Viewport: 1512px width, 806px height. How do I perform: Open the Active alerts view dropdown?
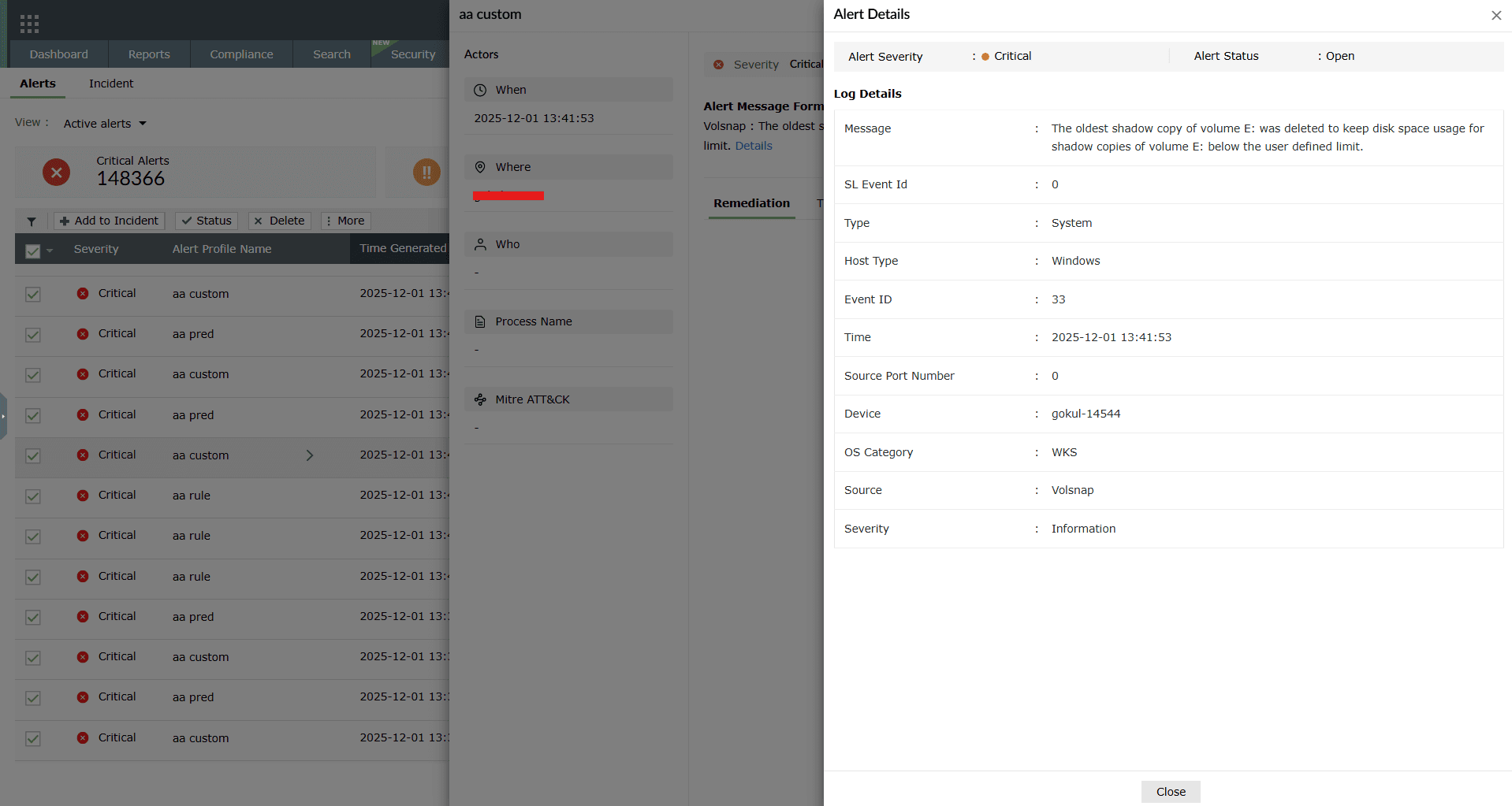point(105,123)
